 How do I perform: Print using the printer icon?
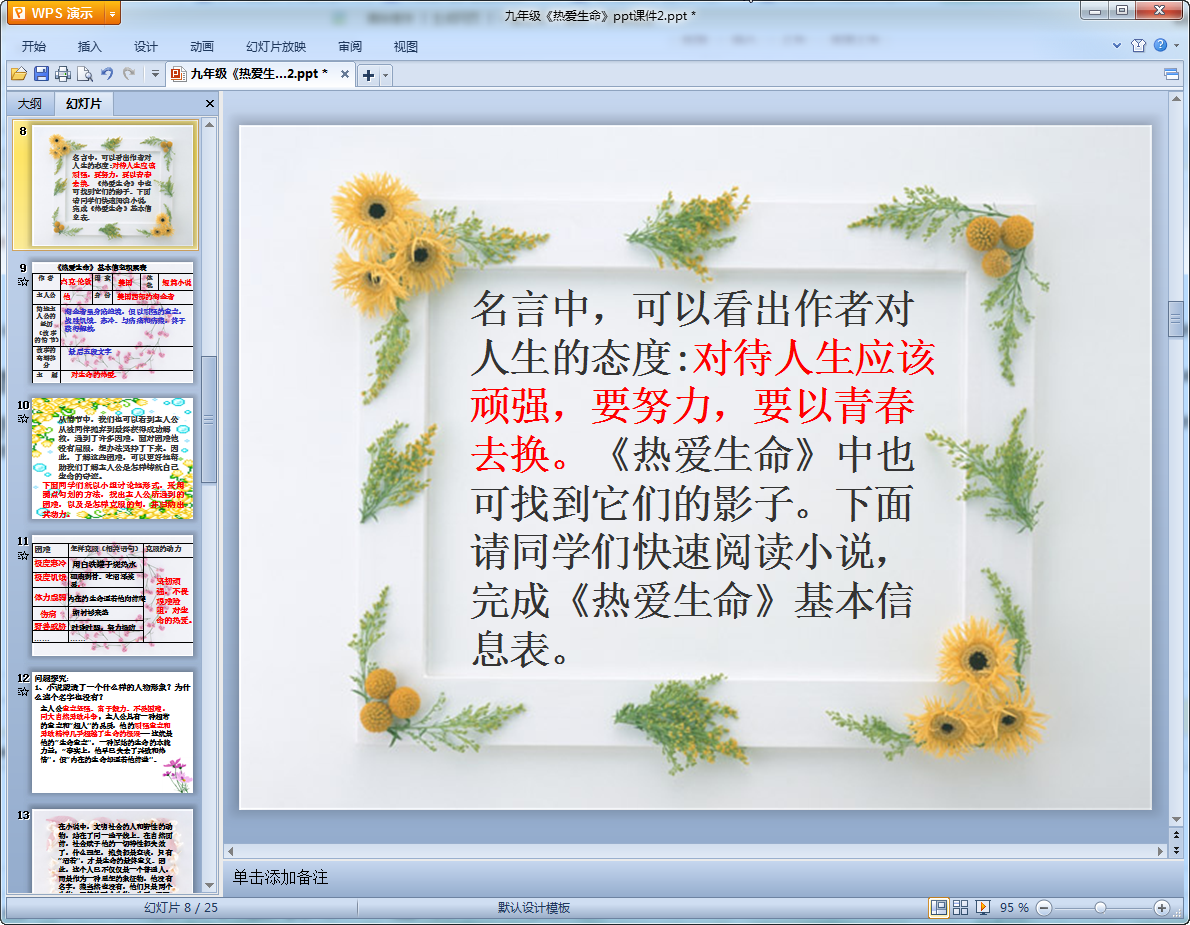pyautogui.click(x=63, y=74)
